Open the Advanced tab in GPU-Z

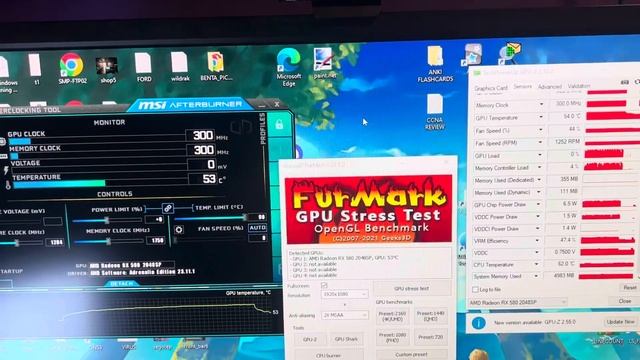[x=549, y=87]
